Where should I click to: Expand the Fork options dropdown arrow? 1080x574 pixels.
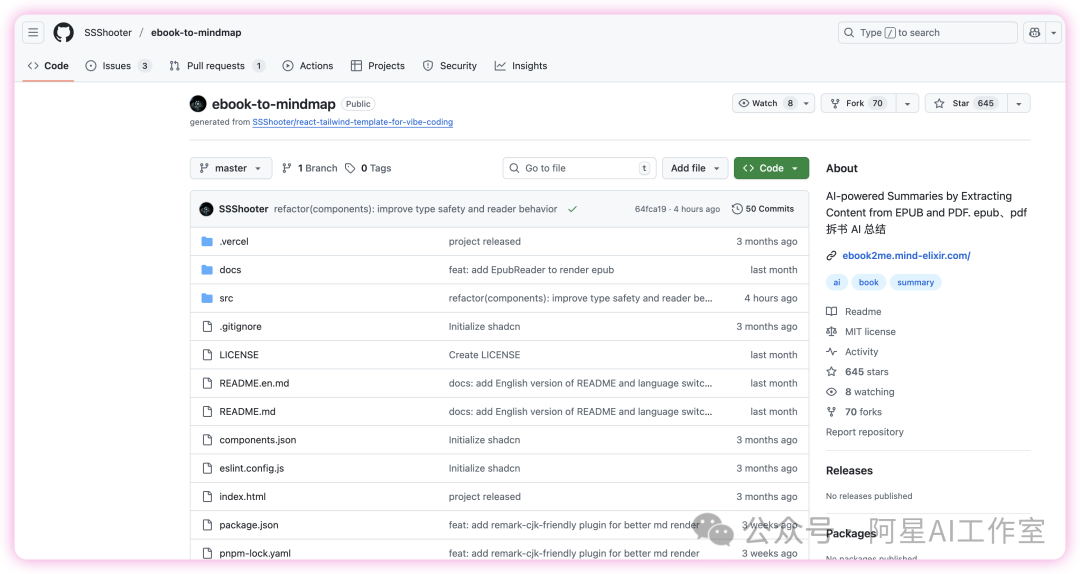tap(907, 103)
